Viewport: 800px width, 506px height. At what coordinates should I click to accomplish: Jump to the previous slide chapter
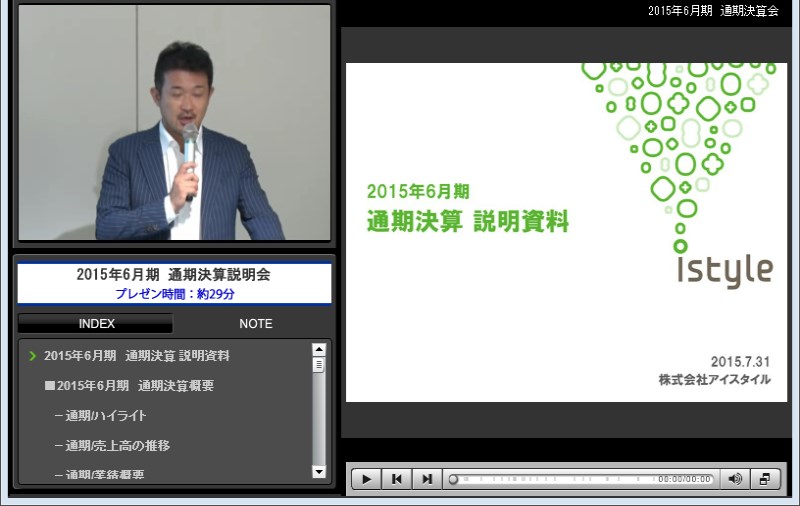(x=396, y=479)
